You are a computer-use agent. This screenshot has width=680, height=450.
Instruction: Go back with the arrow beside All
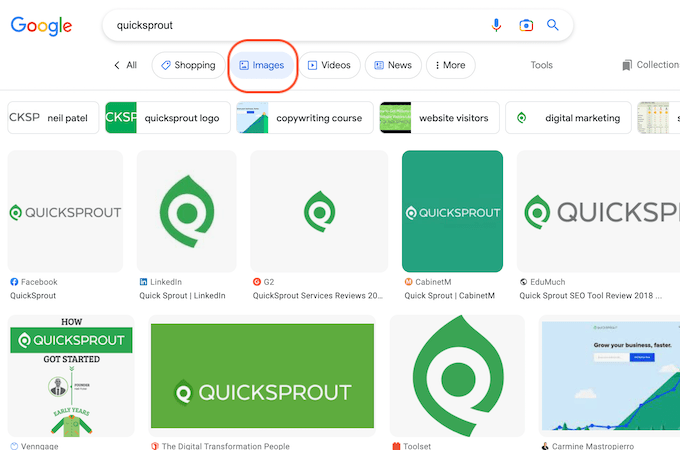117,65
